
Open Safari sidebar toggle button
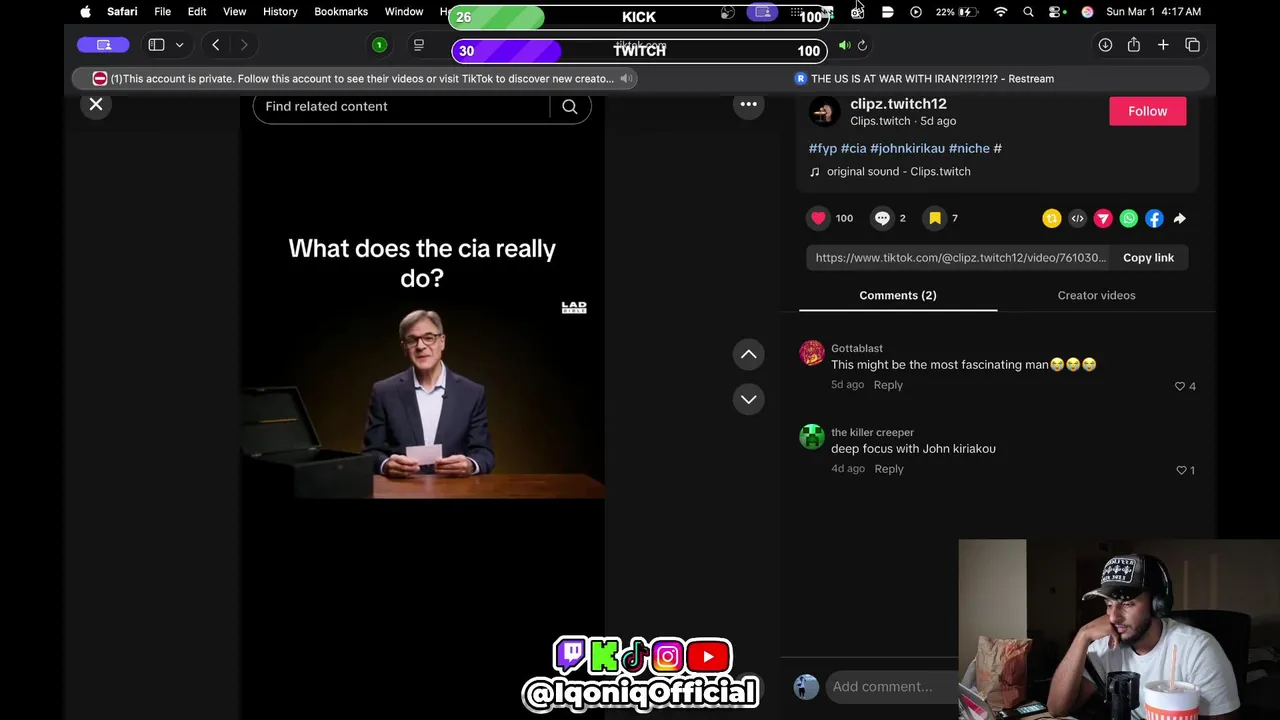[x=156, y=45]
